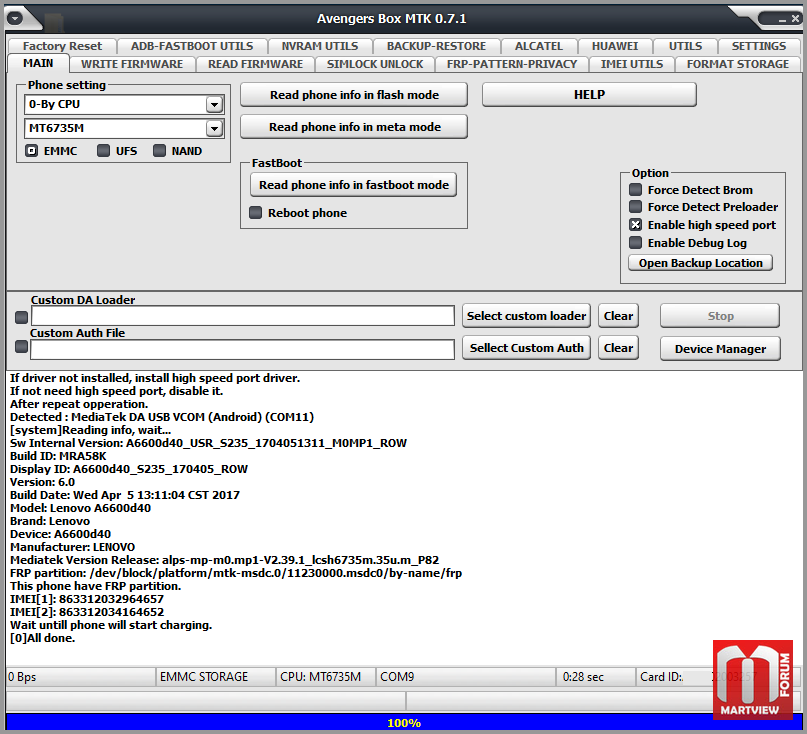The height and width of the screenshot is (734, 807).
Task: Open IMEI UTILS tab
Action: coord(631,64)
